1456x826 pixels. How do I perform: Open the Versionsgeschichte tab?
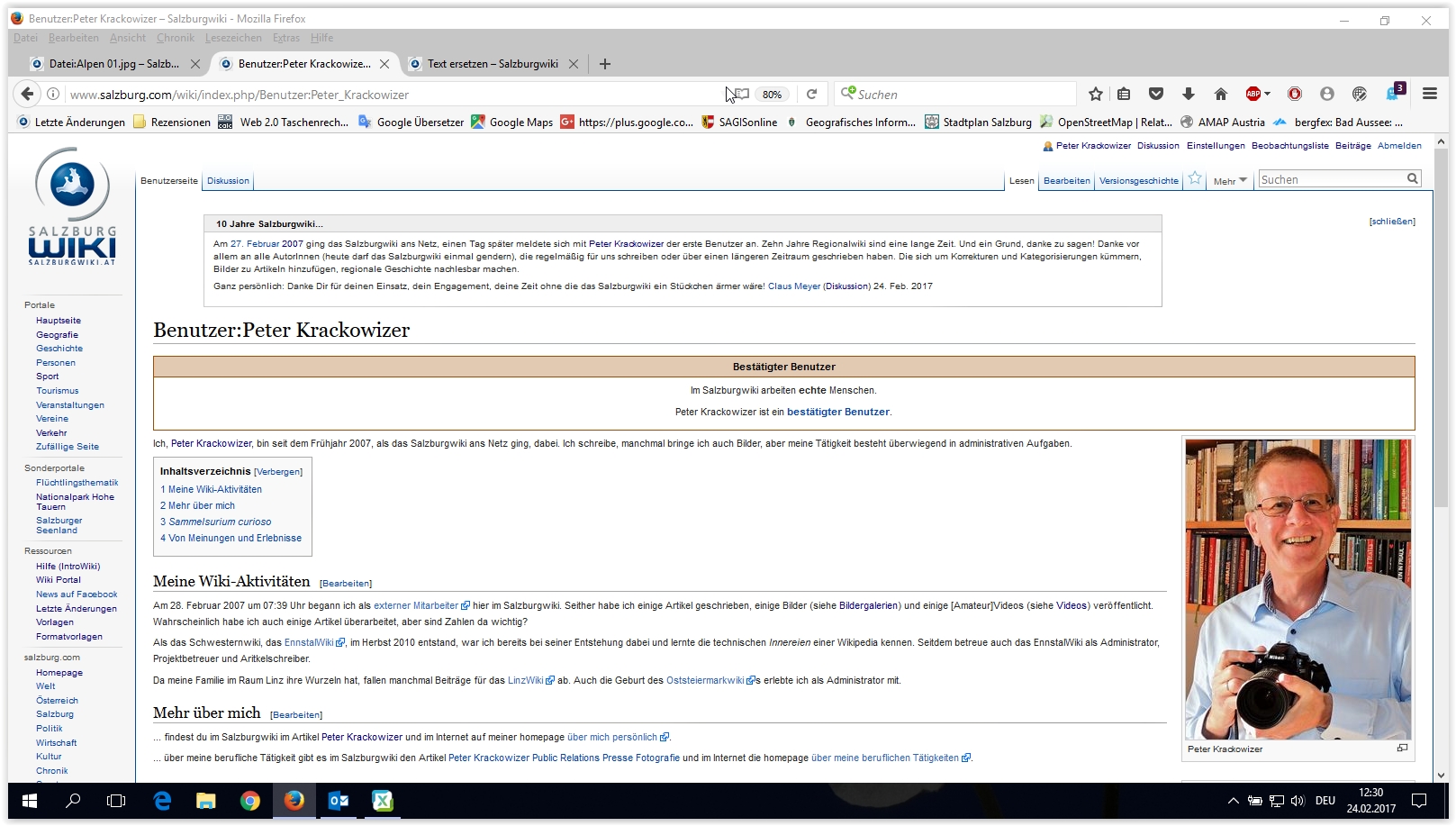(1138, 181)
